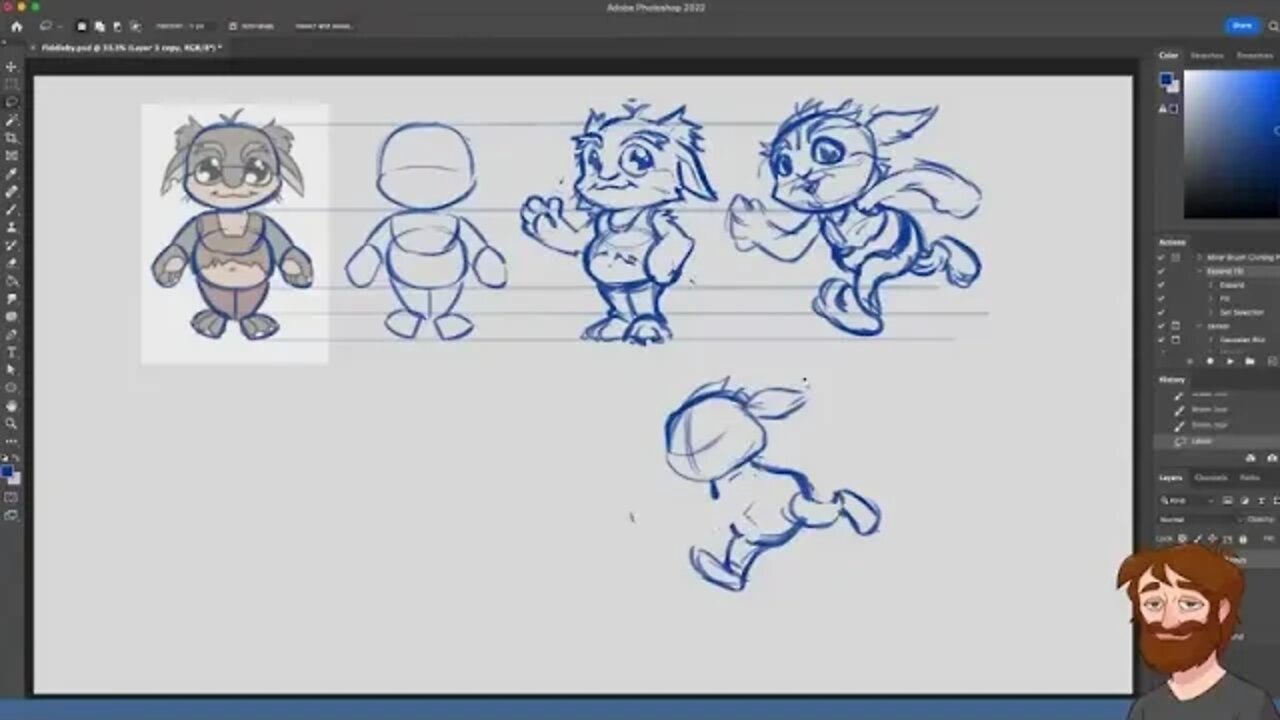Go to the Photoshop Home screen
Screen dimensions: 1280x720
(16, 26)
